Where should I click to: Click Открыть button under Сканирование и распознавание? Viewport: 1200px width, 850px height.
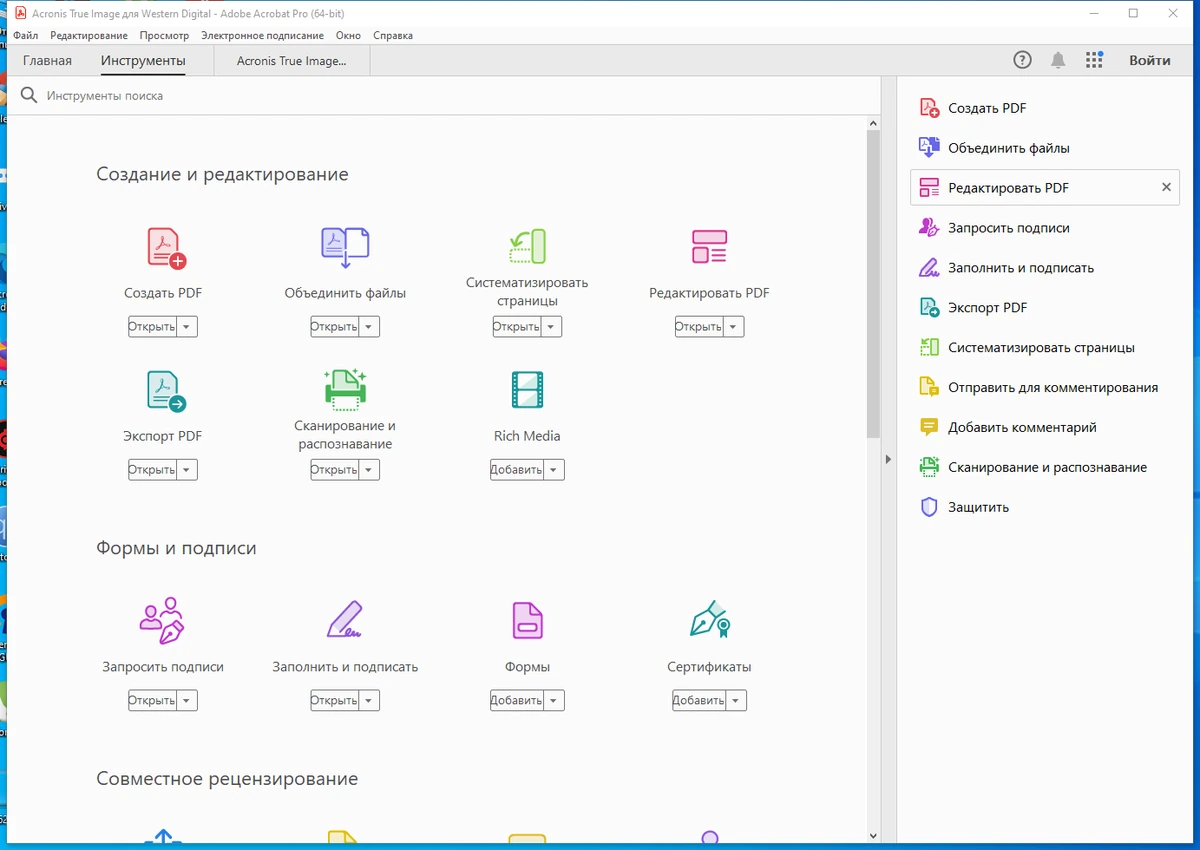click(335, 470)
